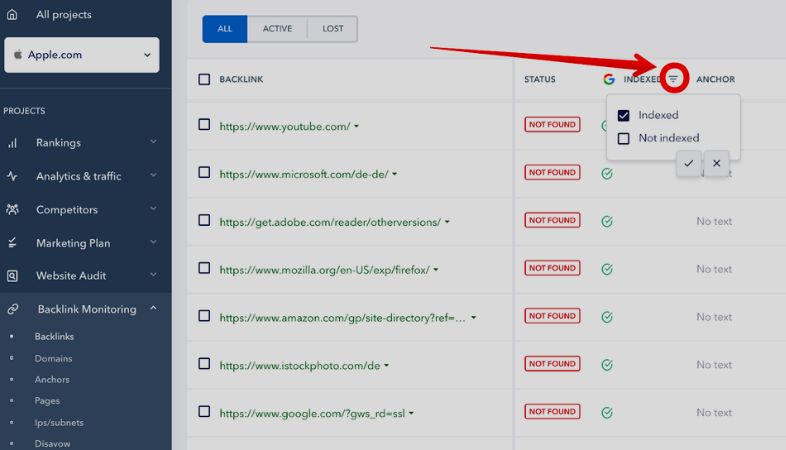Expand the Marketing Plan chevron
Viewport: 786px width, 450px height.
click(153, 242)
